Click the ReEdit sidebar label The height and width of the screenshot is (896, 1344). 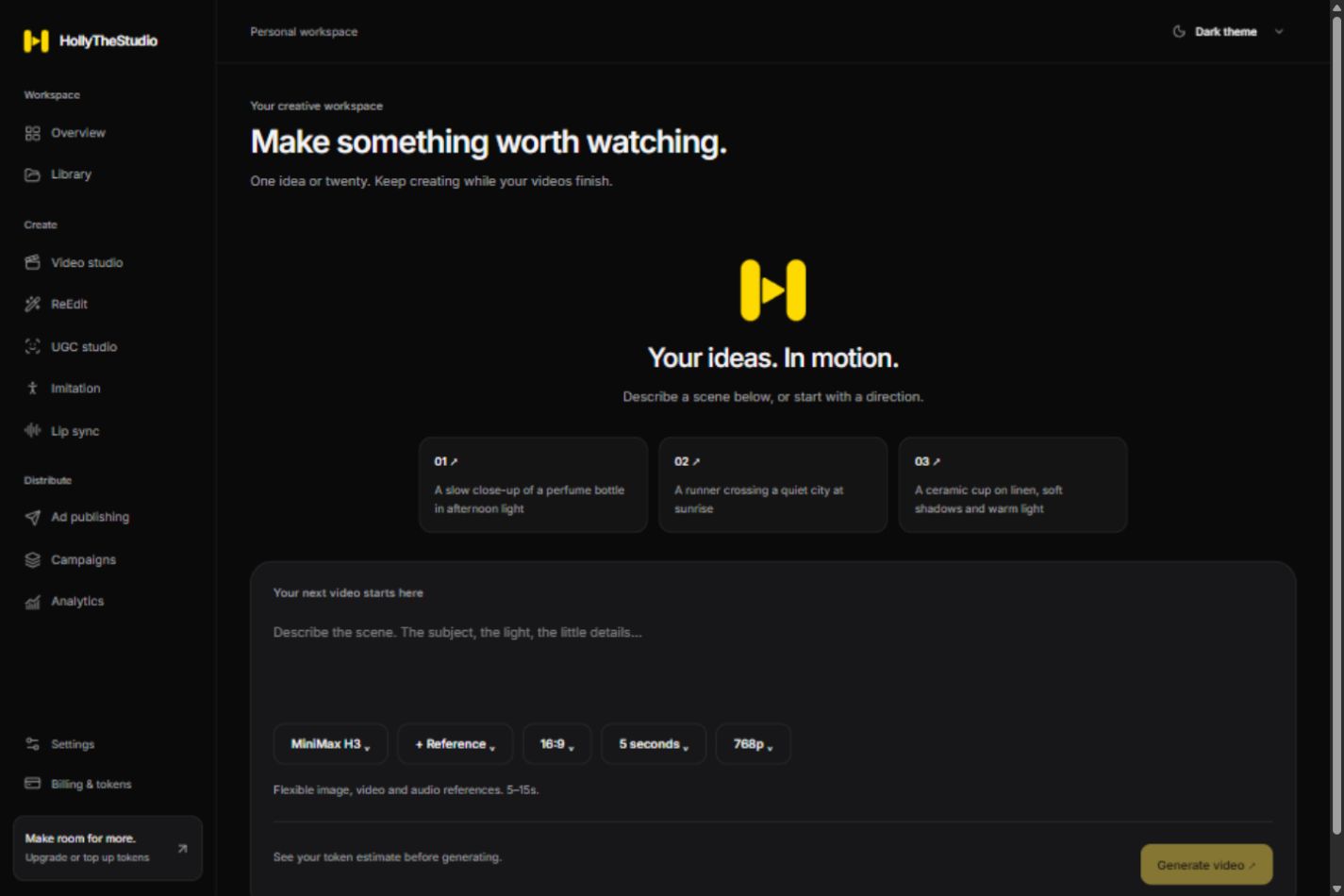[x=69, y=304]
